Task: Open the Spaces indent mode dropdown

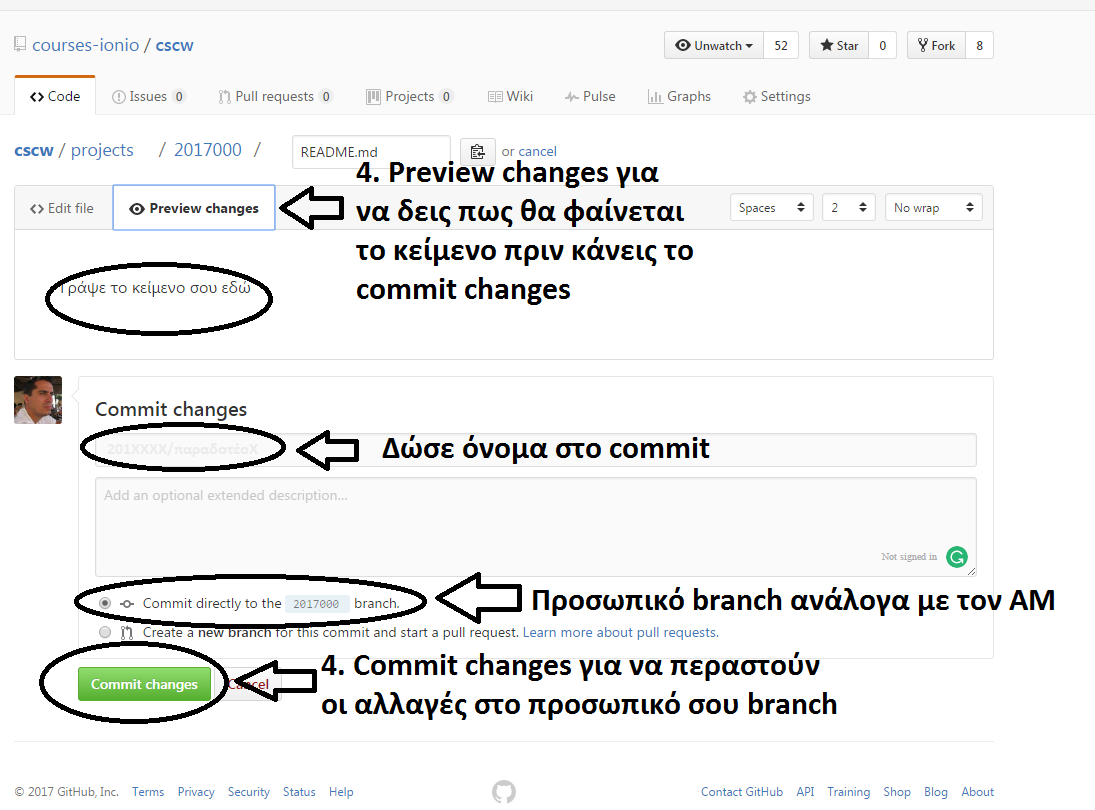Action: point(772,207)
